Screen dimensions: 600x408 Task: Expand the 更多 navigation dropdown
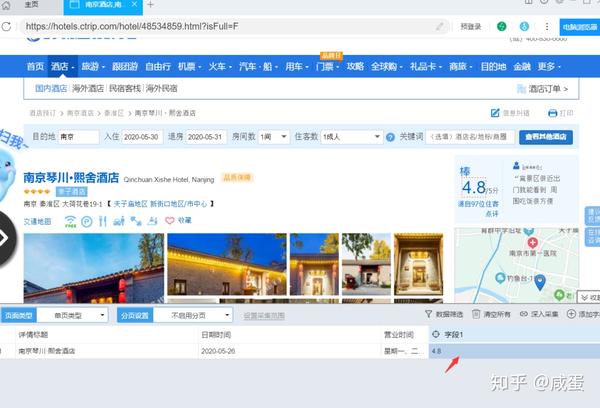[549, 66]
